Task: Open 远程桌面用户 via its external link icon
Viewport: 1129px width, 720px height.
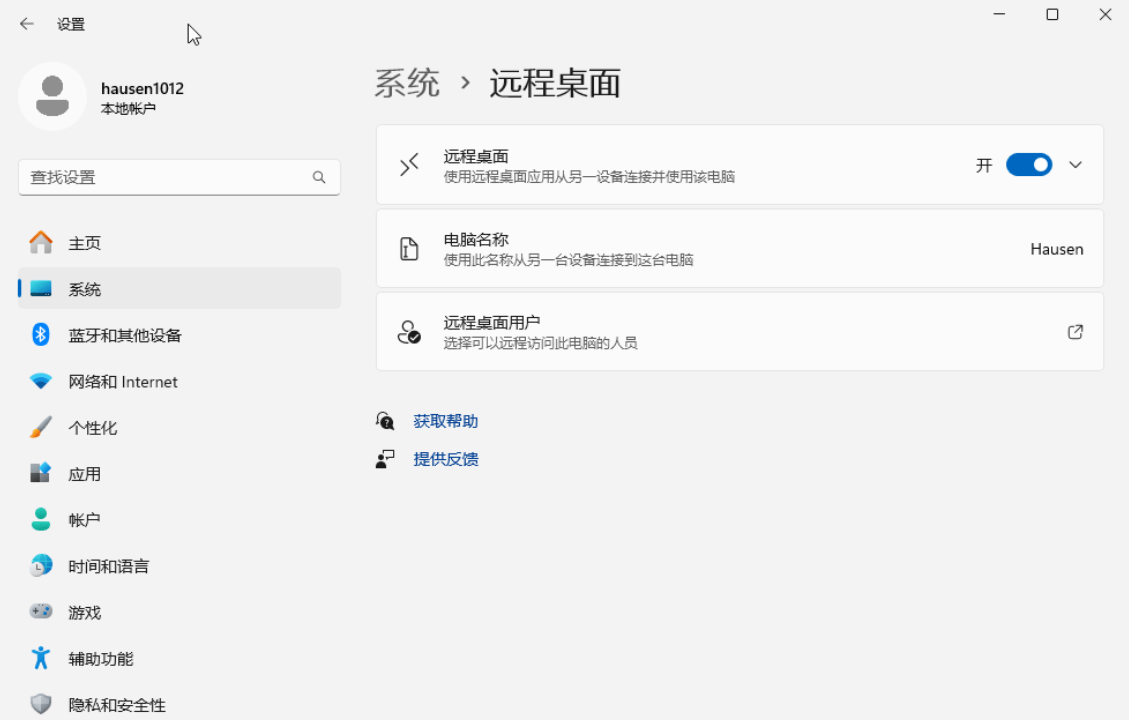Action: [1075, 331]
